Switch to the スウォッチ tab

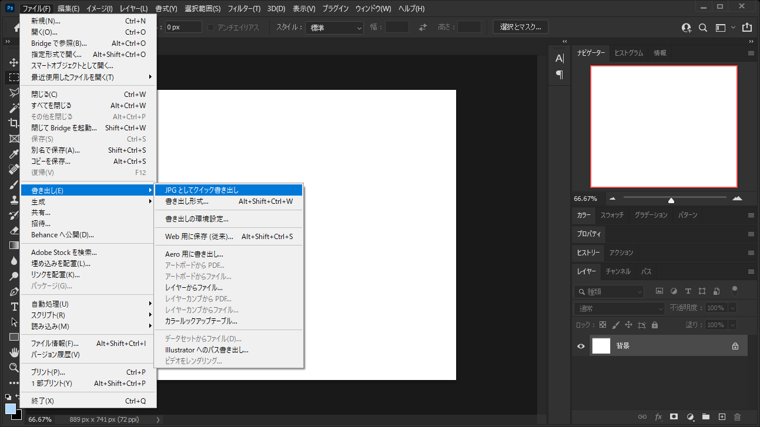coord(612,215)
